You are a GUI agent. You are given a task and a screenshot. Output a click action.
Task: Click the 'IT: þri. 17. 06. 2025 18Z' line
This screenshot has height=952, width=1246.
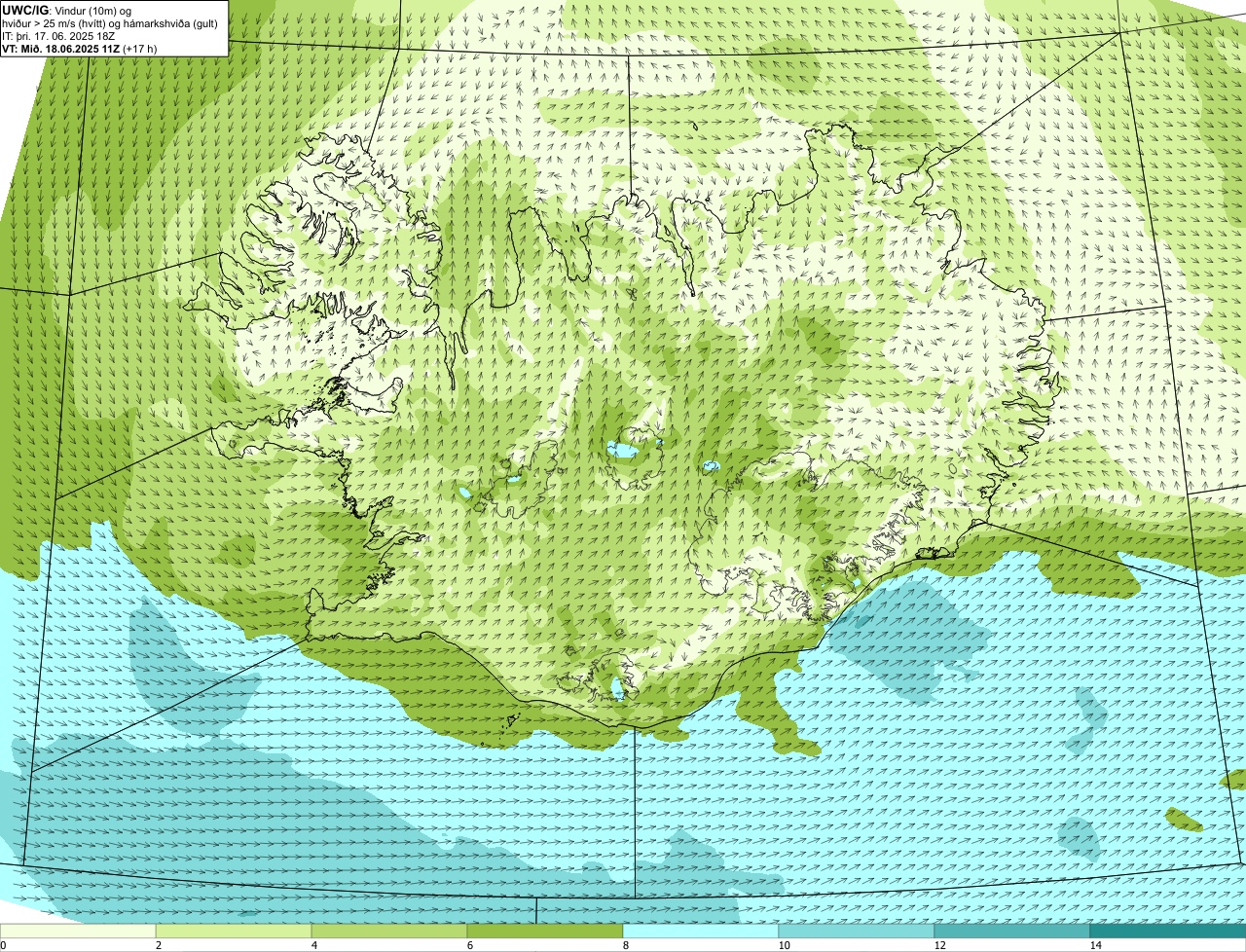(x=59, y=35)
